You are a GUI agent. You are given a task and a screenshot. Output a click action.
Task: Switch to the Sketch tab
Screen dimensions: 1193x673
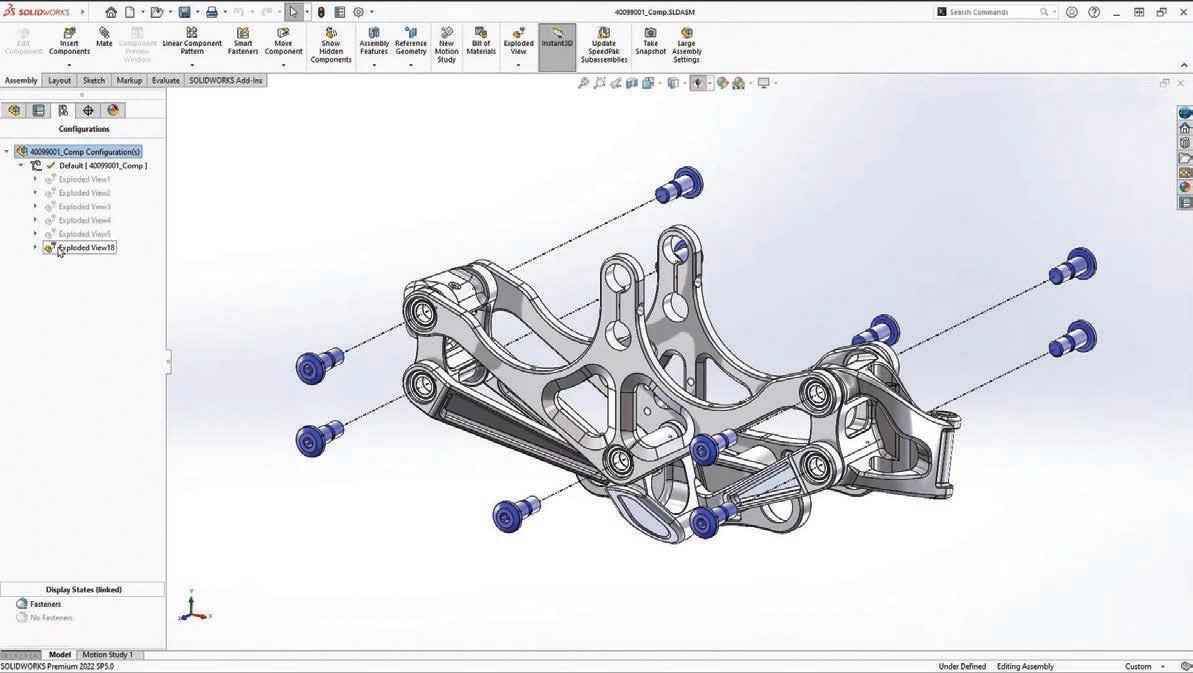(x=94, y=81)
